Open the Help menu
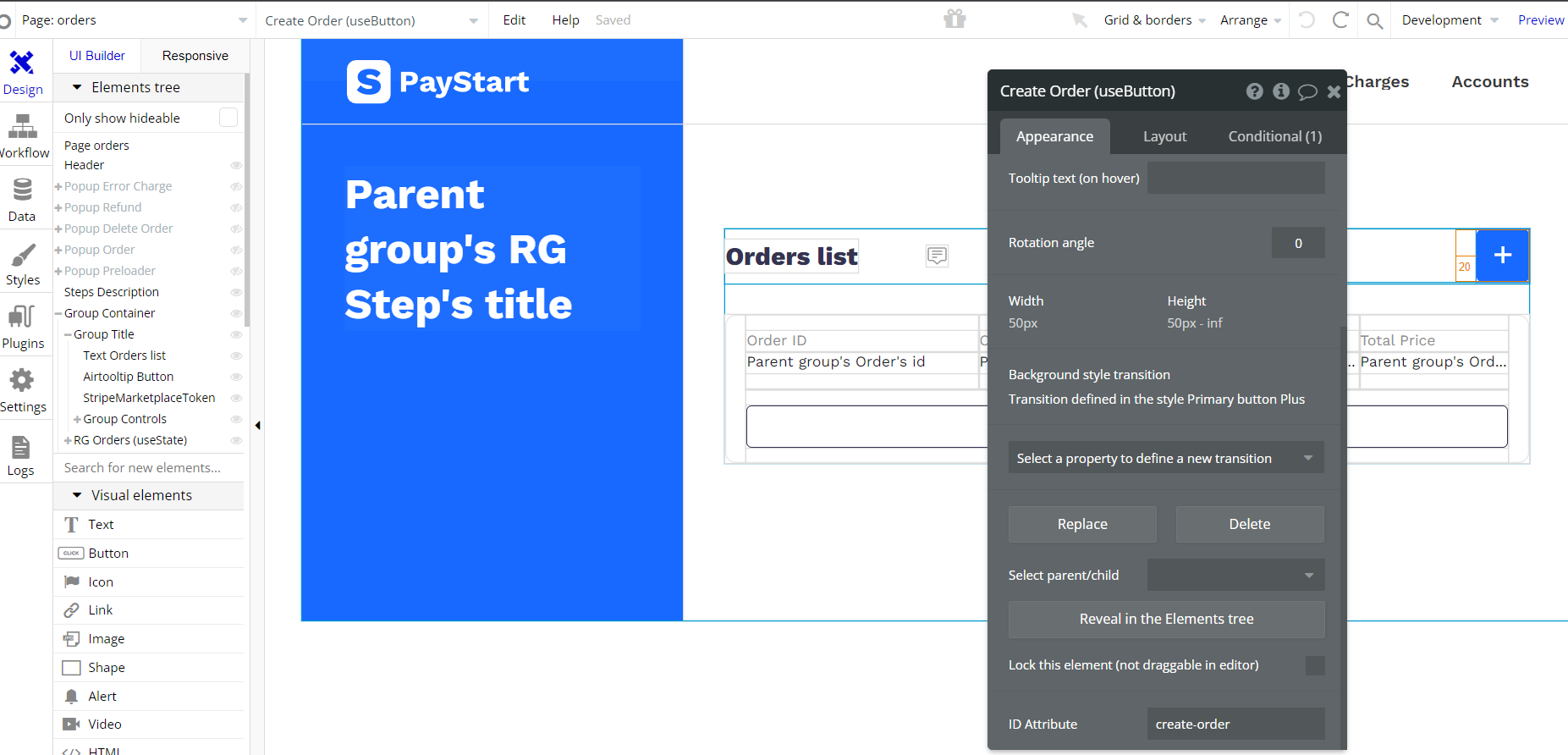This screenshot has width=1568, height=755. click(566, 20)
